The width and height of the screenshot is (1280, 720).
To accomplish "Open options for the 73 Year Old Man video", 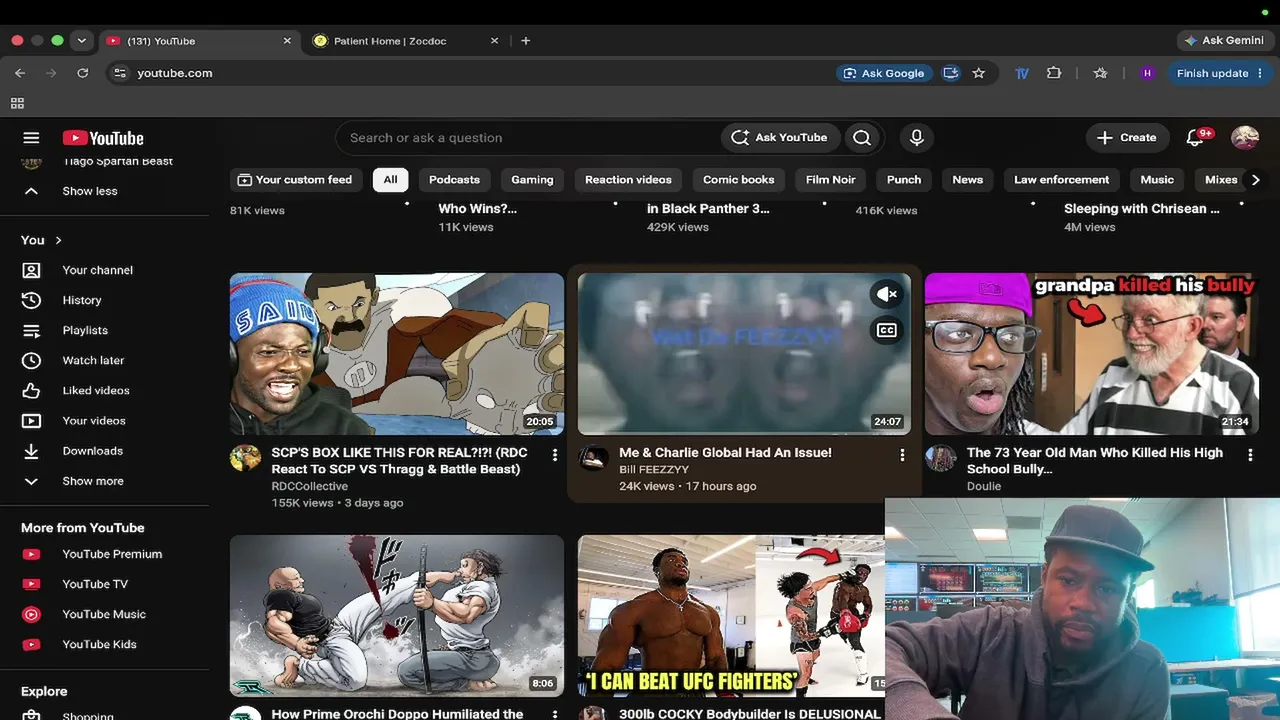I will pos(1250,455).
